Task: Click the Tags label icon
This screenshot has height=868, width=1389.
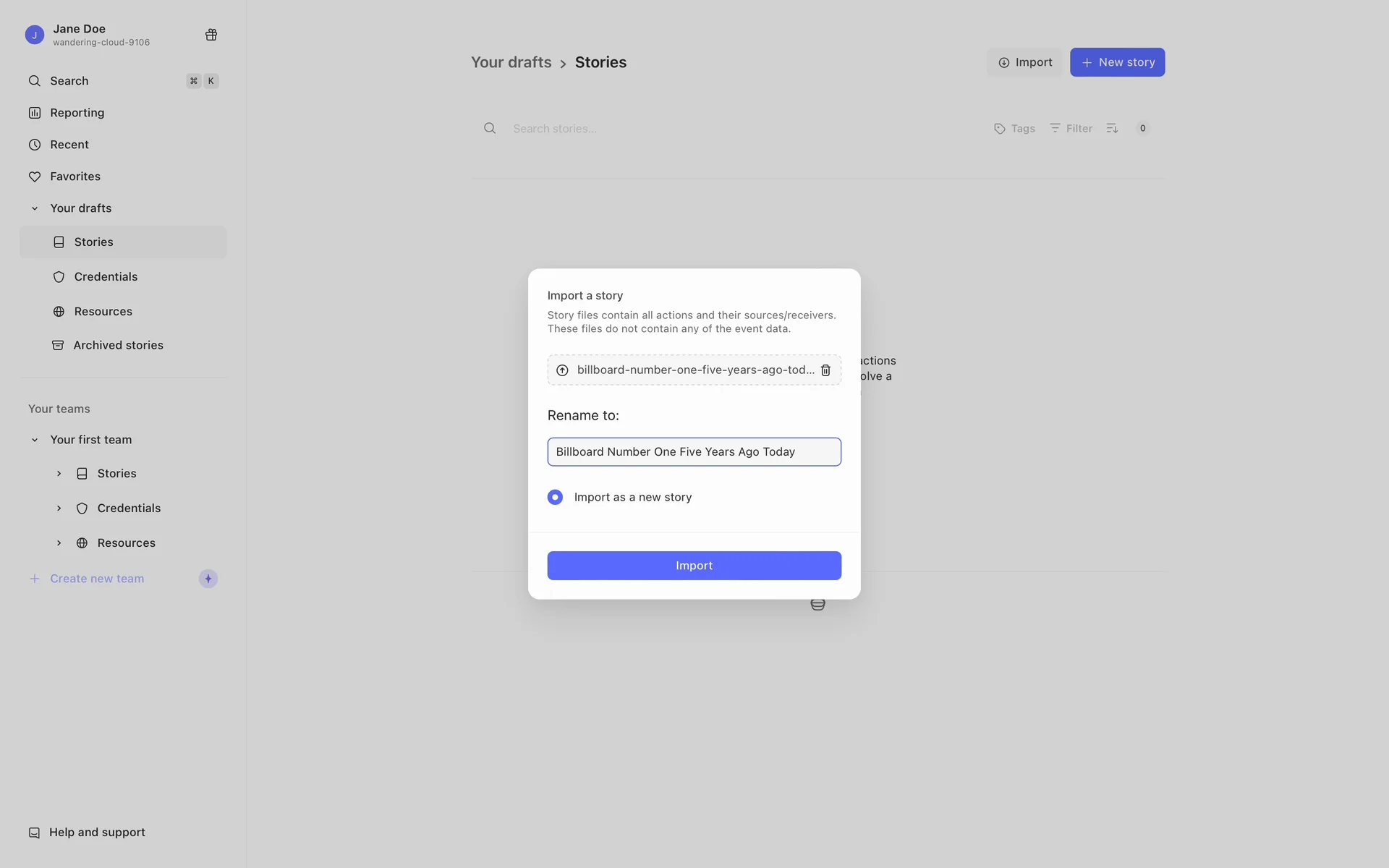Action: pos(1000,129)
